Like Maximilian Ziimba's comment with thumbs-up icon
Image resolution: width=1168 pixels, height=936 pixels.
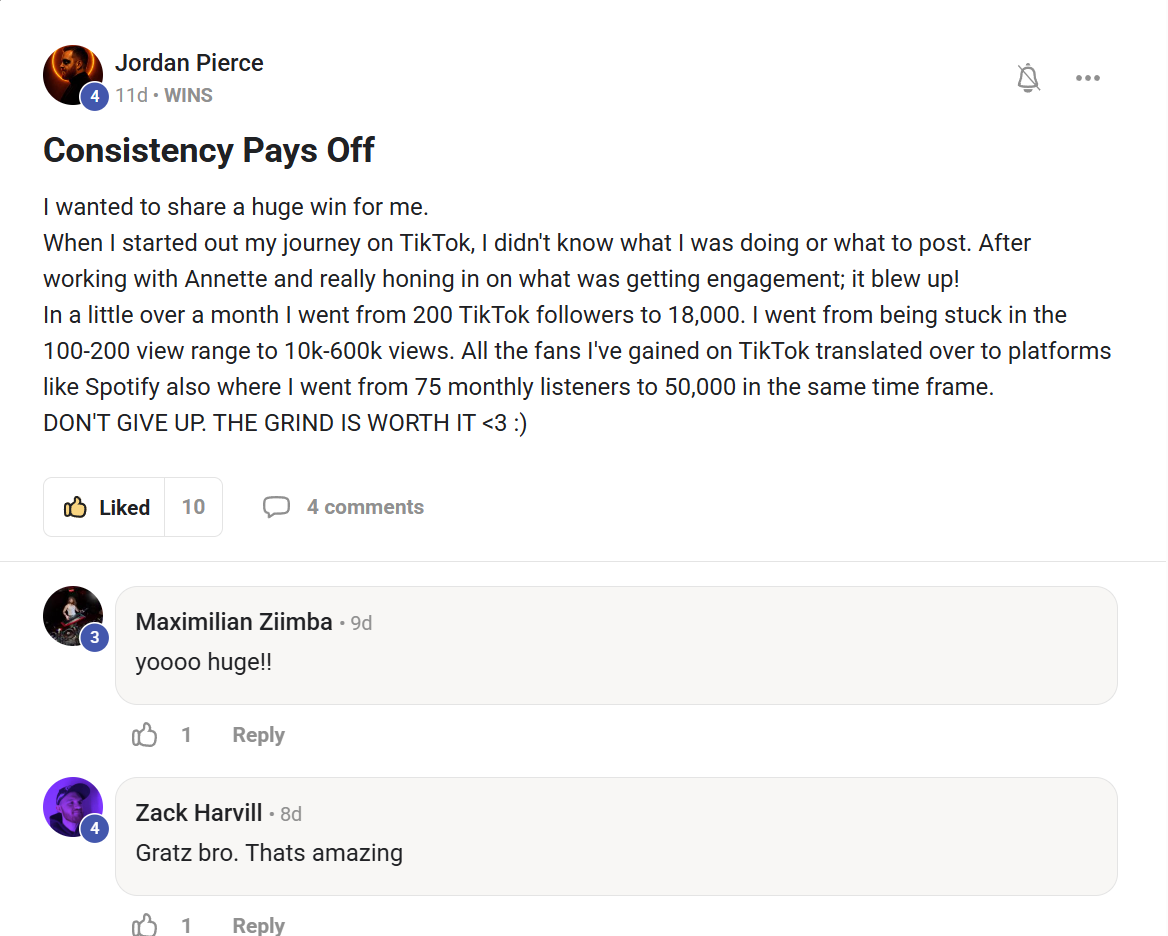point(145,735)
